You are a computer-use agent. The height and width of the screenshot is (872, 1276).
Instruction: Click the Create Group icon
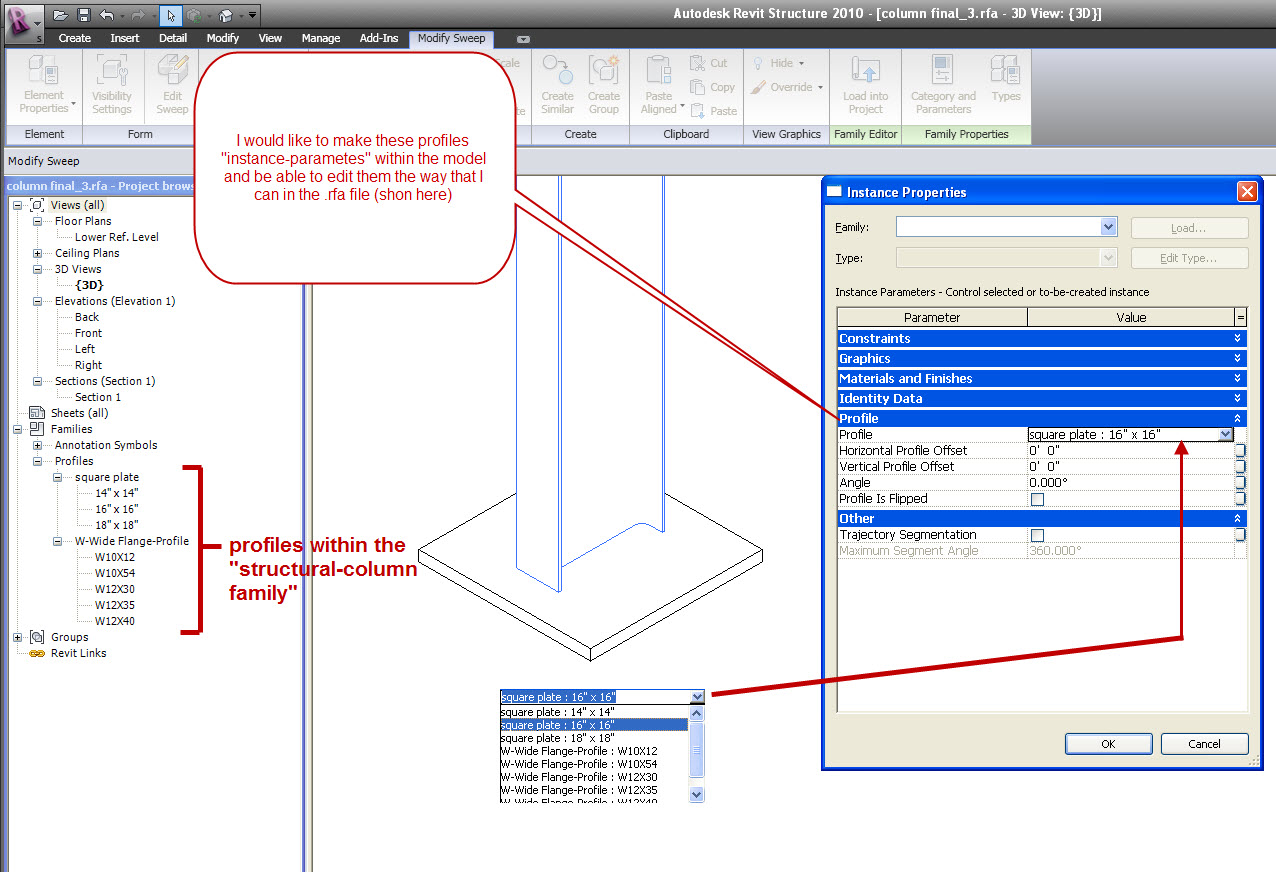[604, 70]
